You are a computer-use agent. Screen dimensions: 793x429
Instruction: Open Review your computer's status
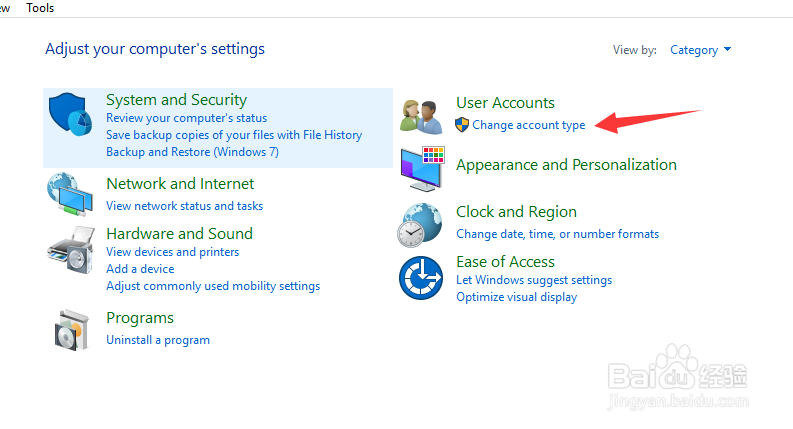click(186, 118)
